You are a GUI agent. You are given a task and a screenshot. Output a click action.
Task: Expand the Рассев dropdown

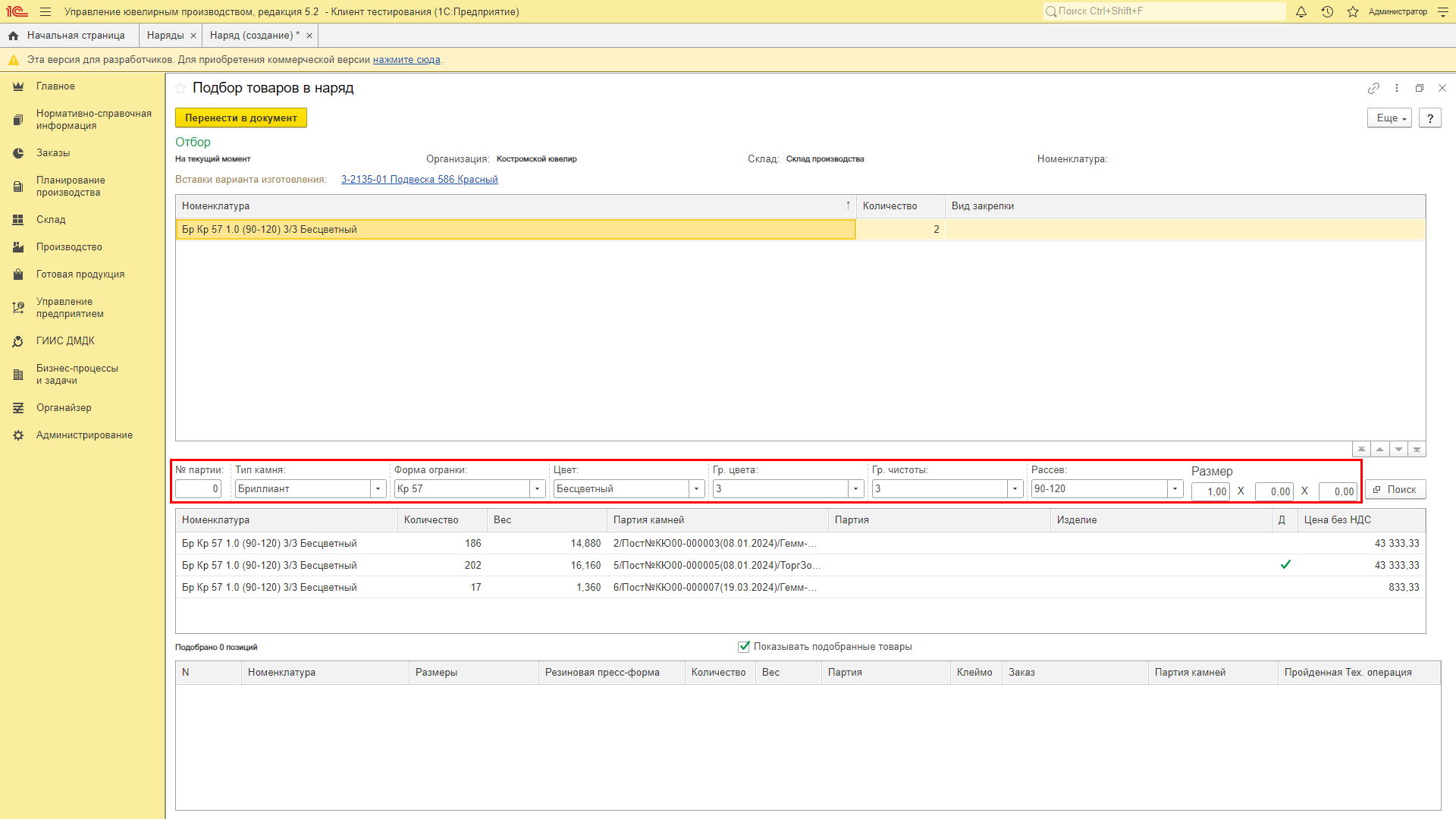coord(1175,489)
